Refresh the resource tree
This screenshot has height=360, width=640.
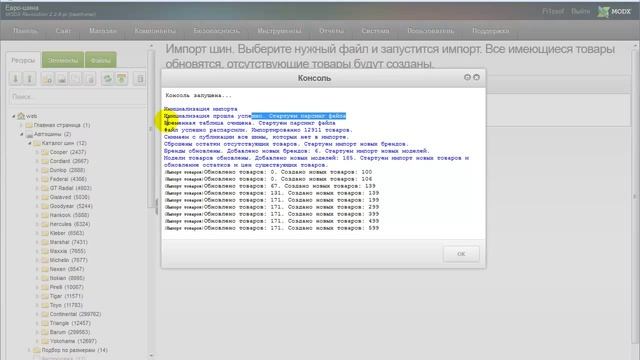tap(107, 78)
